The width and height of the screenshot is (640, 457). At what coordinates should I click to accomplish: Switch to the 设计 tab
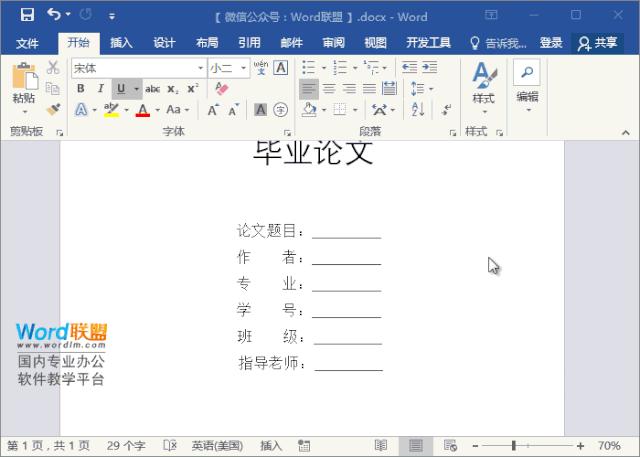tap(164, 42)
